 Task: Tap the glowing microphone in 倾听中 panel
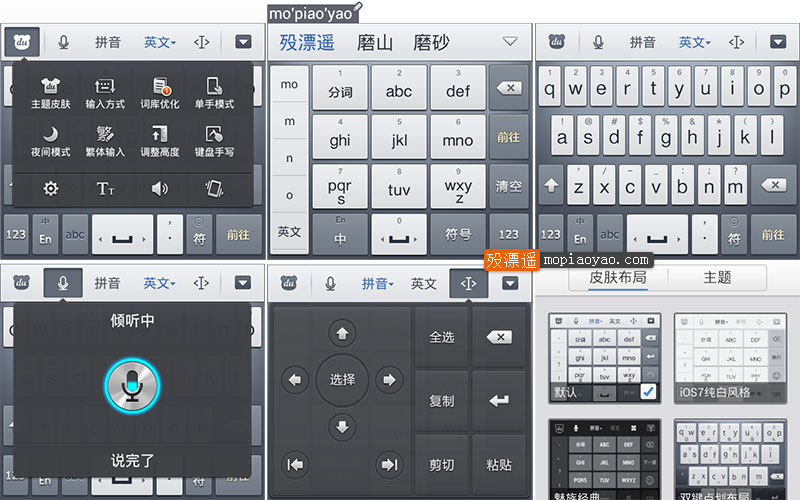(132, 386)
